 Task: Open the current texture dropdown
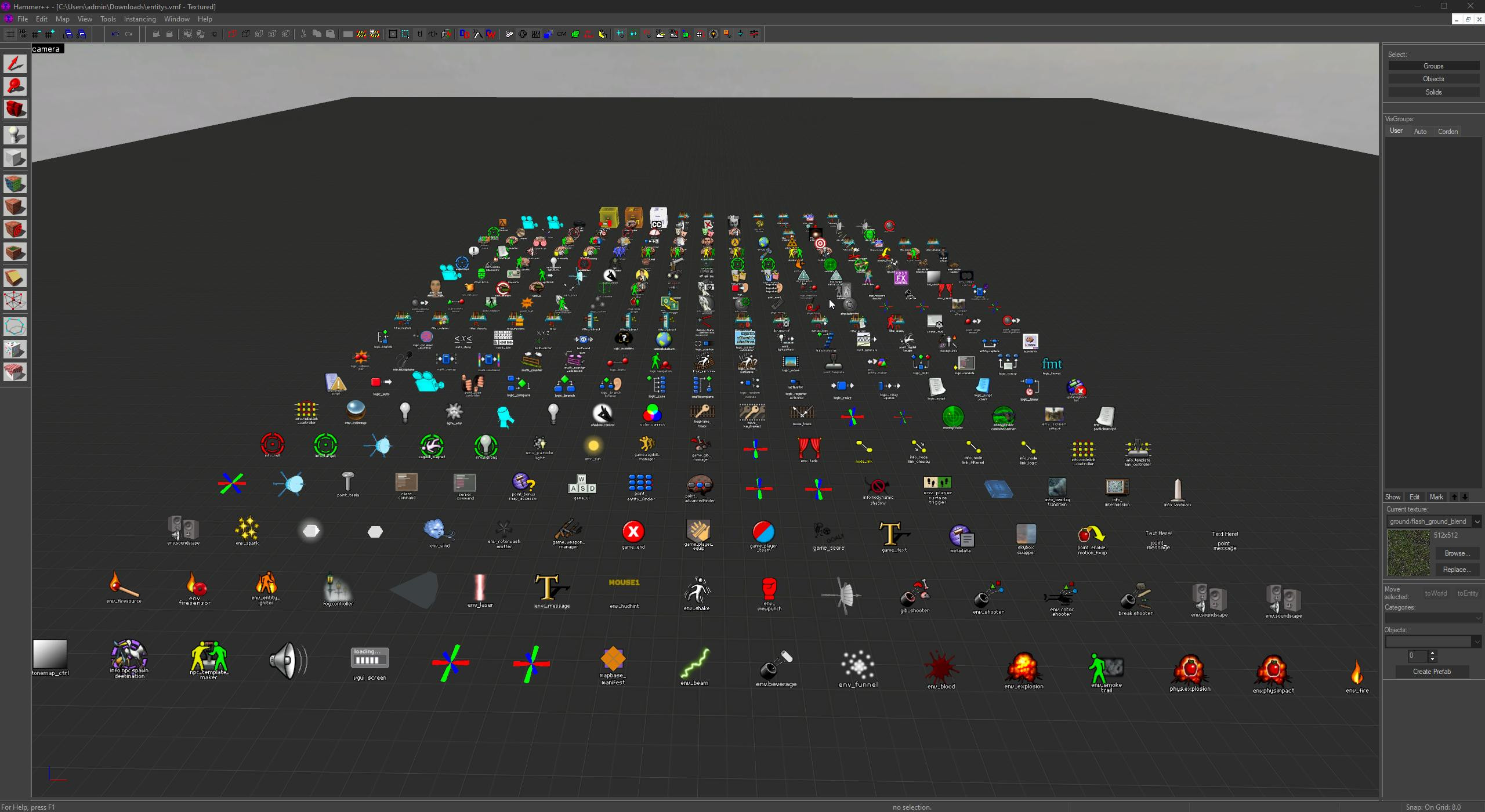coord(1477,521)
